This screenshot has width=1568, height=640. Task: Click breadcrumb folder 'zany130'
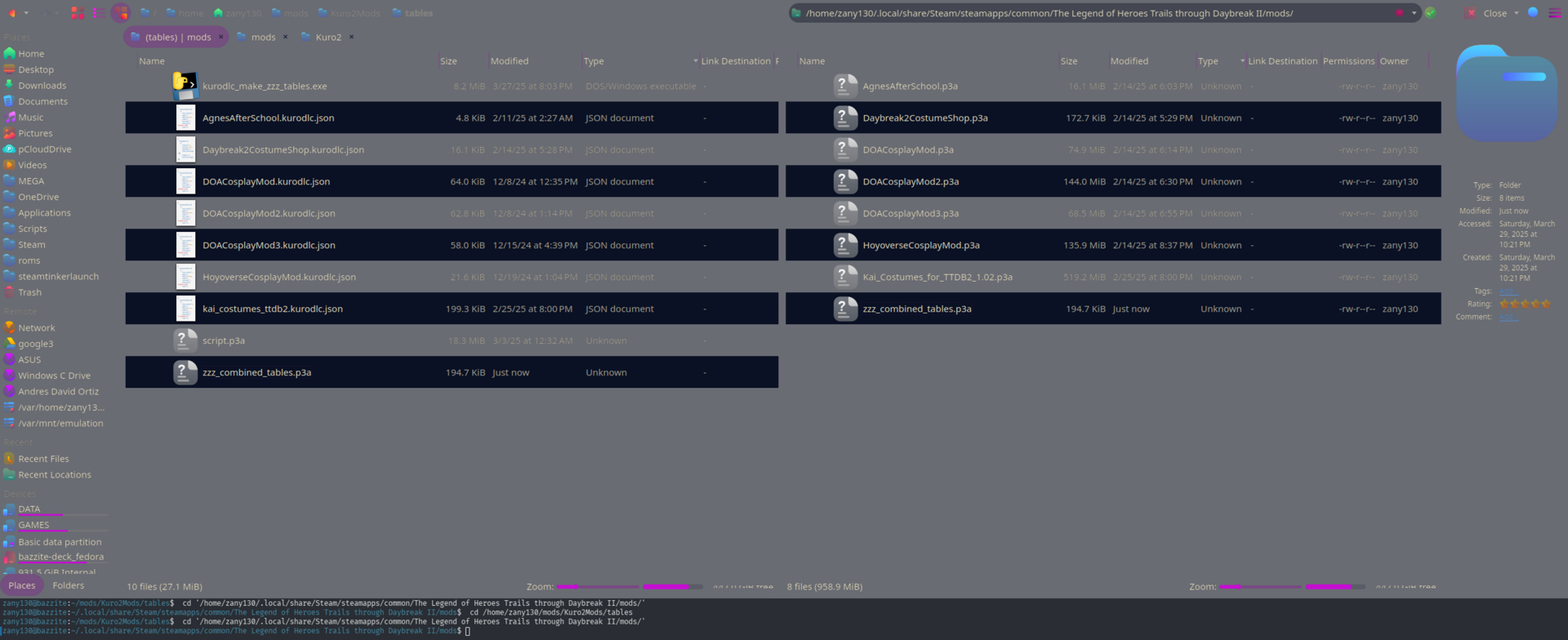pyautogui.click(x=238, y=13)
